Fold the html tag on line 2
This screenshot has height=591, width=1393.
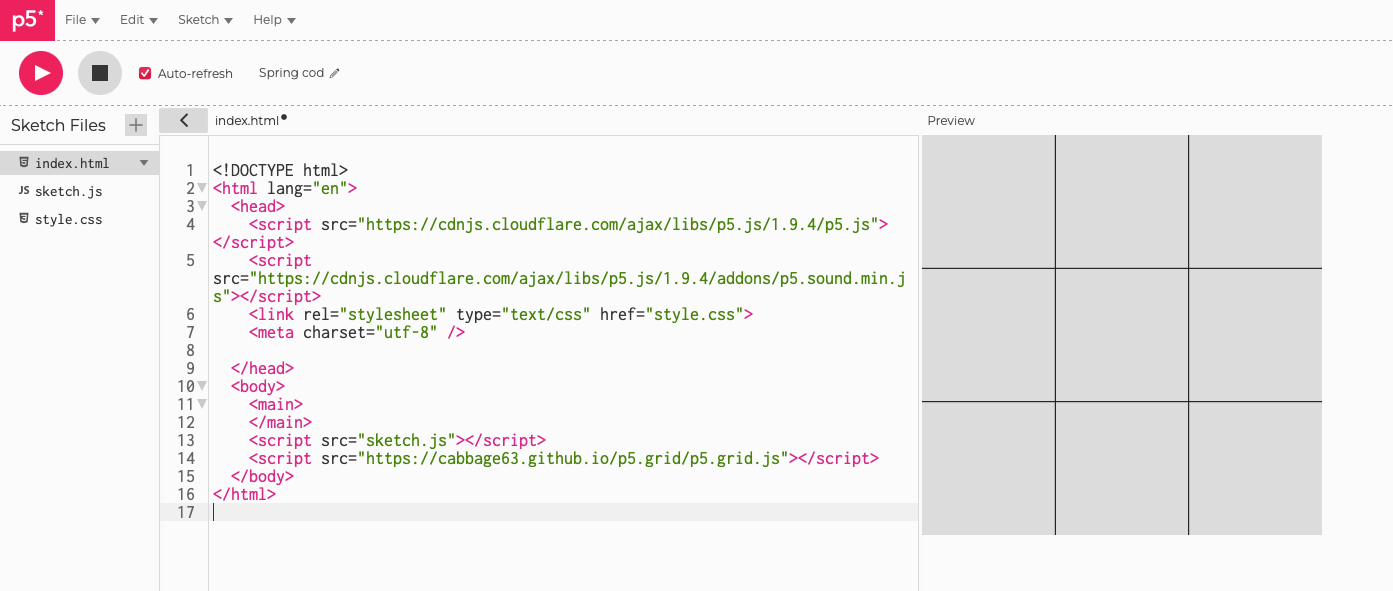click(x=202, y=188)
